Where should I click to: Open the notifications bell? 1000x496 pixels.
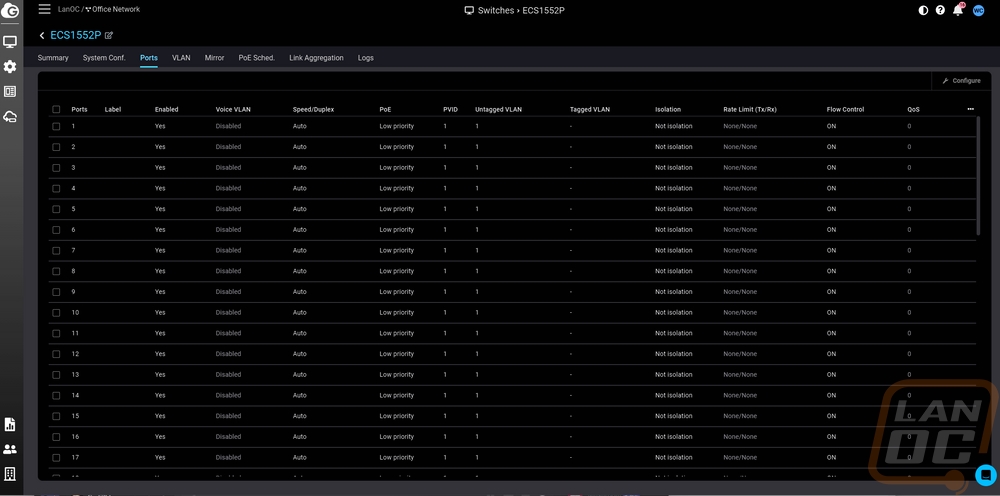(x=958, y=10)
